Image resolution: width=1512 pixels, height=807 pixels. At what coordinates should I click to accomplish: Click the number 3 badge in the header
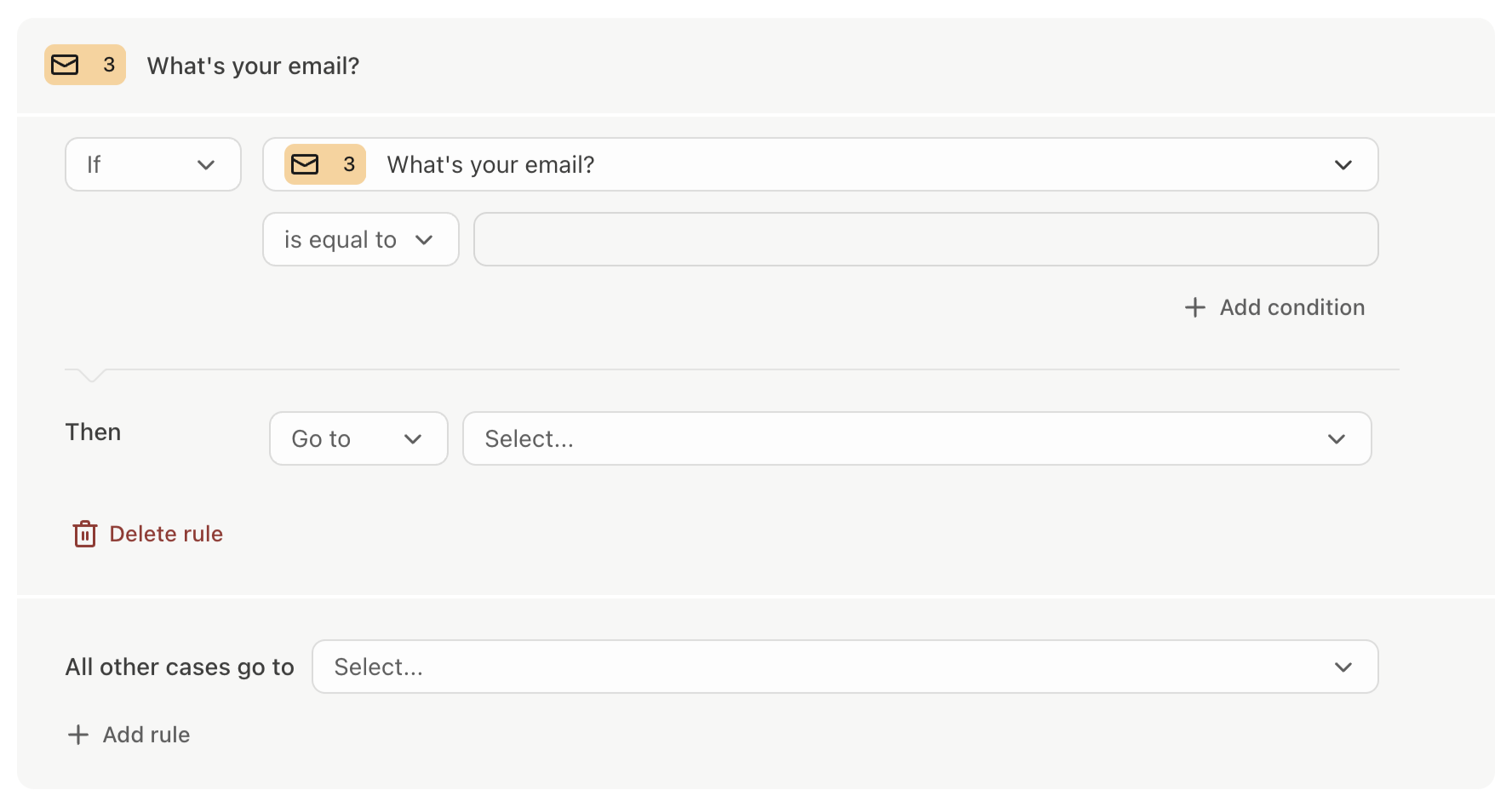pyautogui.click(x=109, y=65)
